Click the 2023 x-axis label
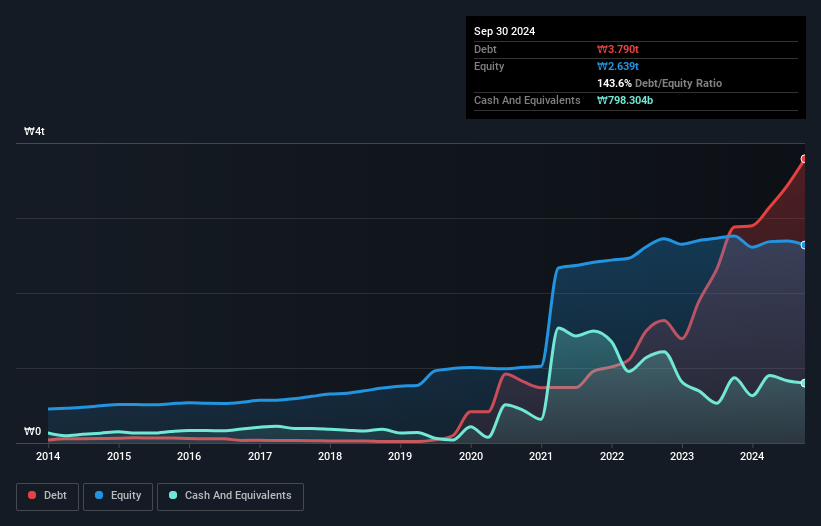This screenshot has width=821, height=526. click(x=682, y=456)
